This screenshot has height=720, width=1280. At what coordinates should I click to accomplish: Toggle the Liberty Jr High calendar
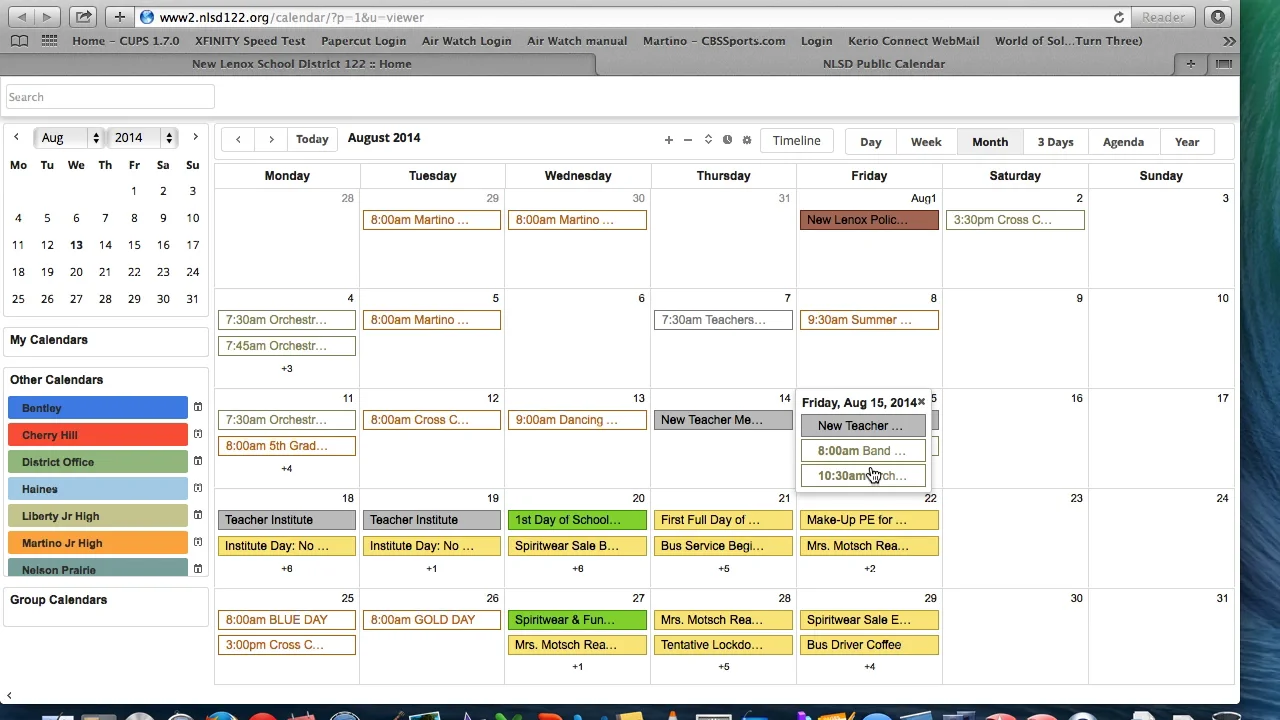[x=98, y=516]
